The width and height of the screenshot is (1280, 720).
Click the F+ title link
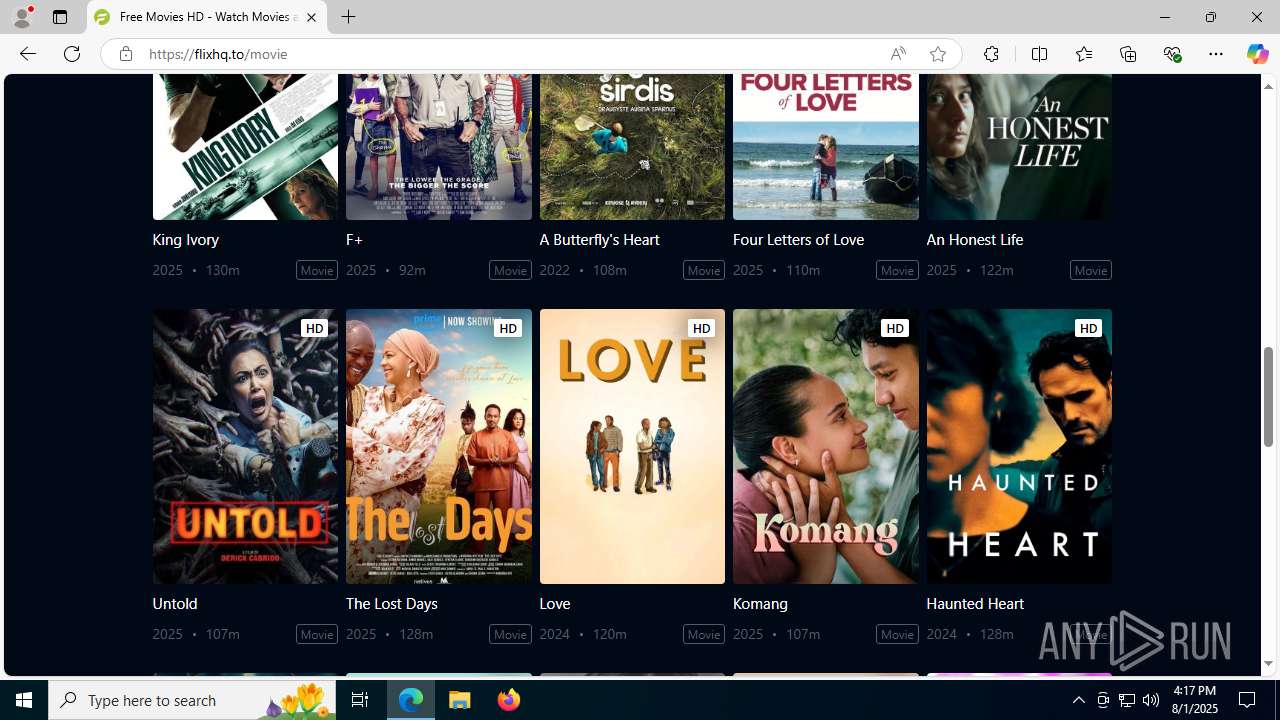click(x=354, y=239)
